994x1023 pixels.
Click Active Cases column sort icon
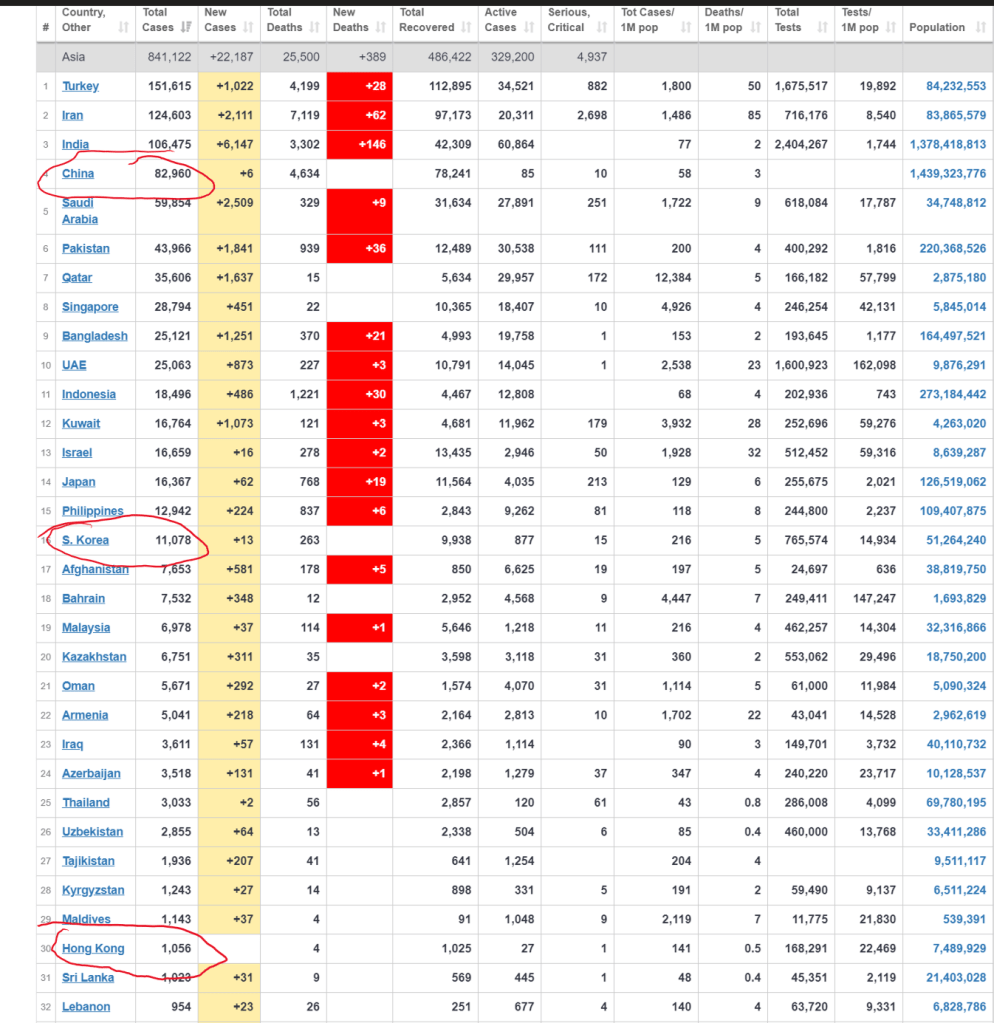[527, 28]
